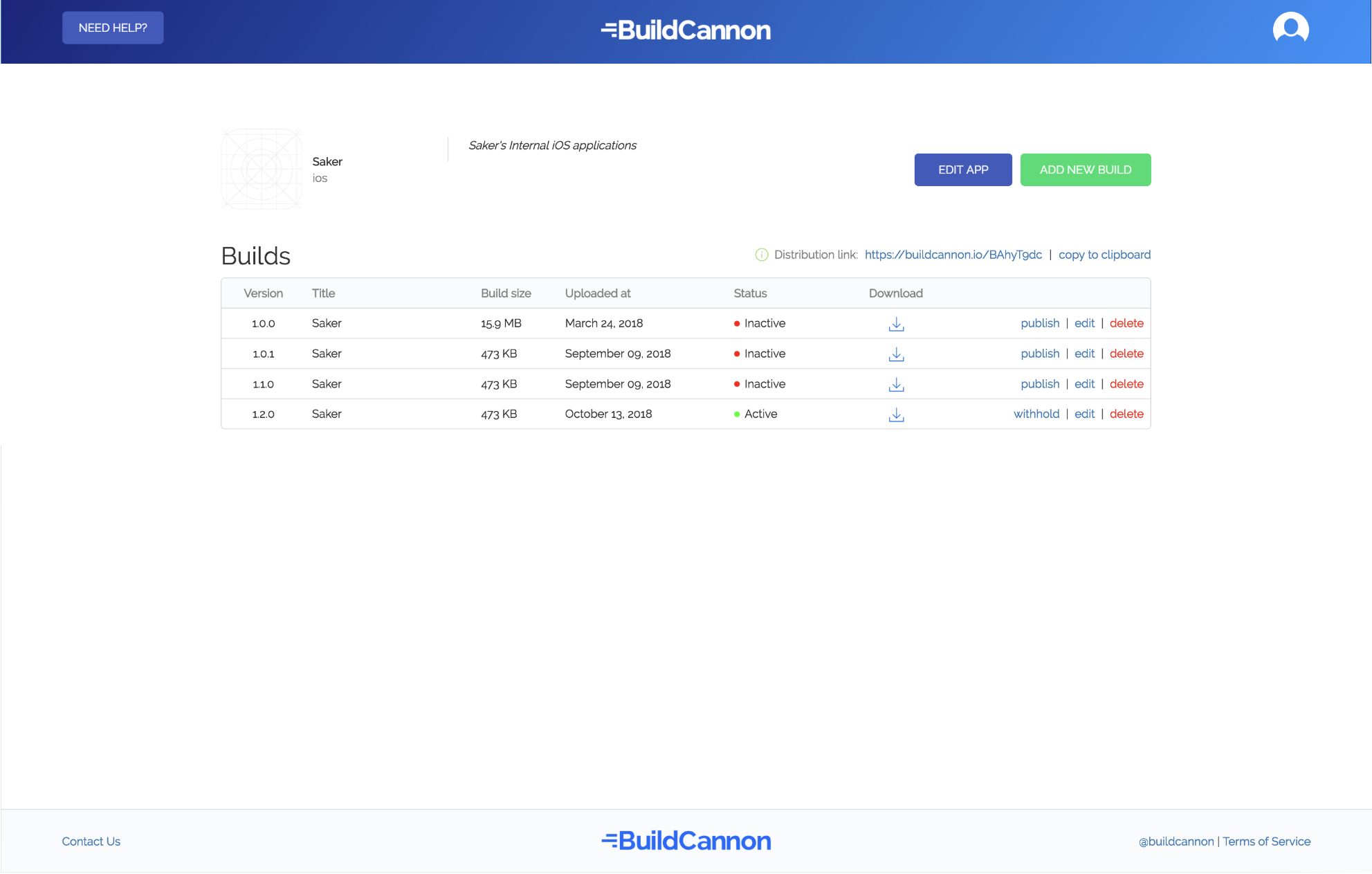
Task: Open the Need Help? button
Action: coord(113,28)
